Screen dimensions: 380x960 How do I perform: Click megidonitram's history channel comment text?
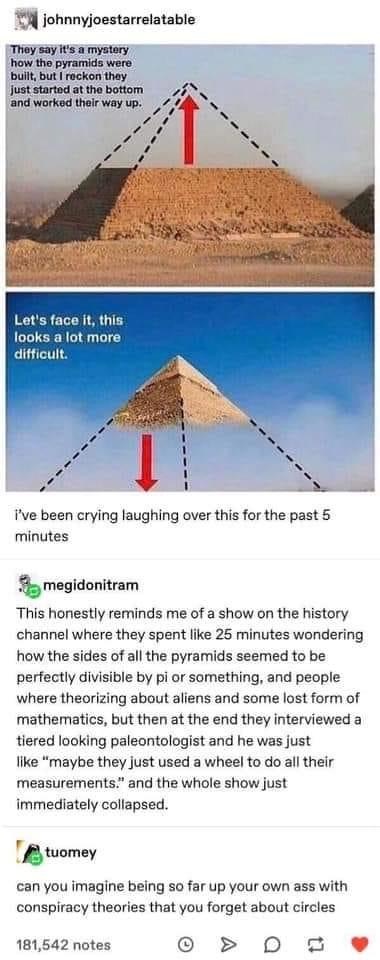click(x=190, y=709)
